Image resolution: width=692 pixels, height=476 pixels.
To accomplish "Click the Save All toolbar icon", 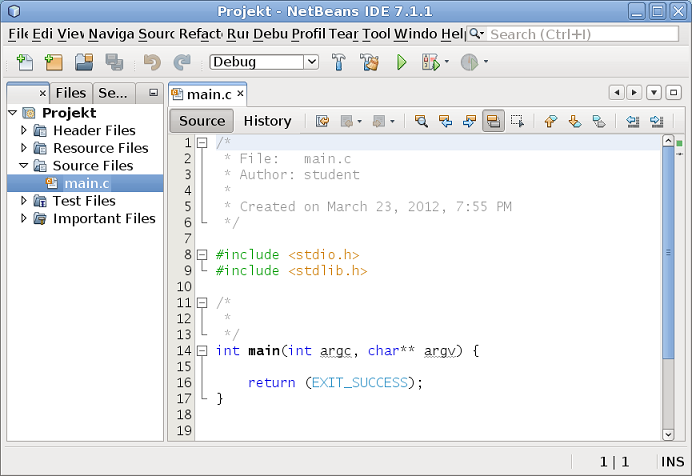I will click(114, 62).
